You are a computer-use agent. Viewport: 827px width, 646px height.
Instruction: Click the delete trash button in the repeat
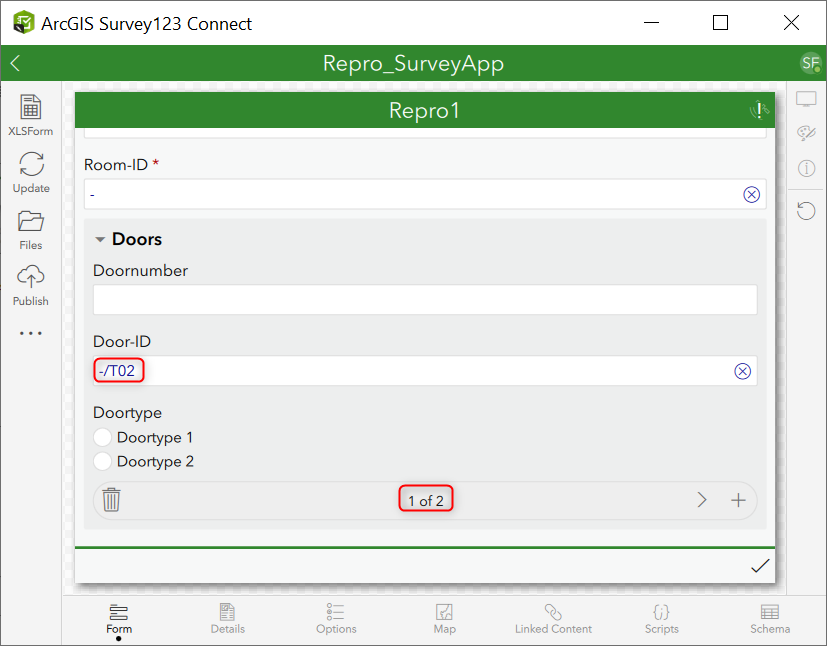point(111,499)
